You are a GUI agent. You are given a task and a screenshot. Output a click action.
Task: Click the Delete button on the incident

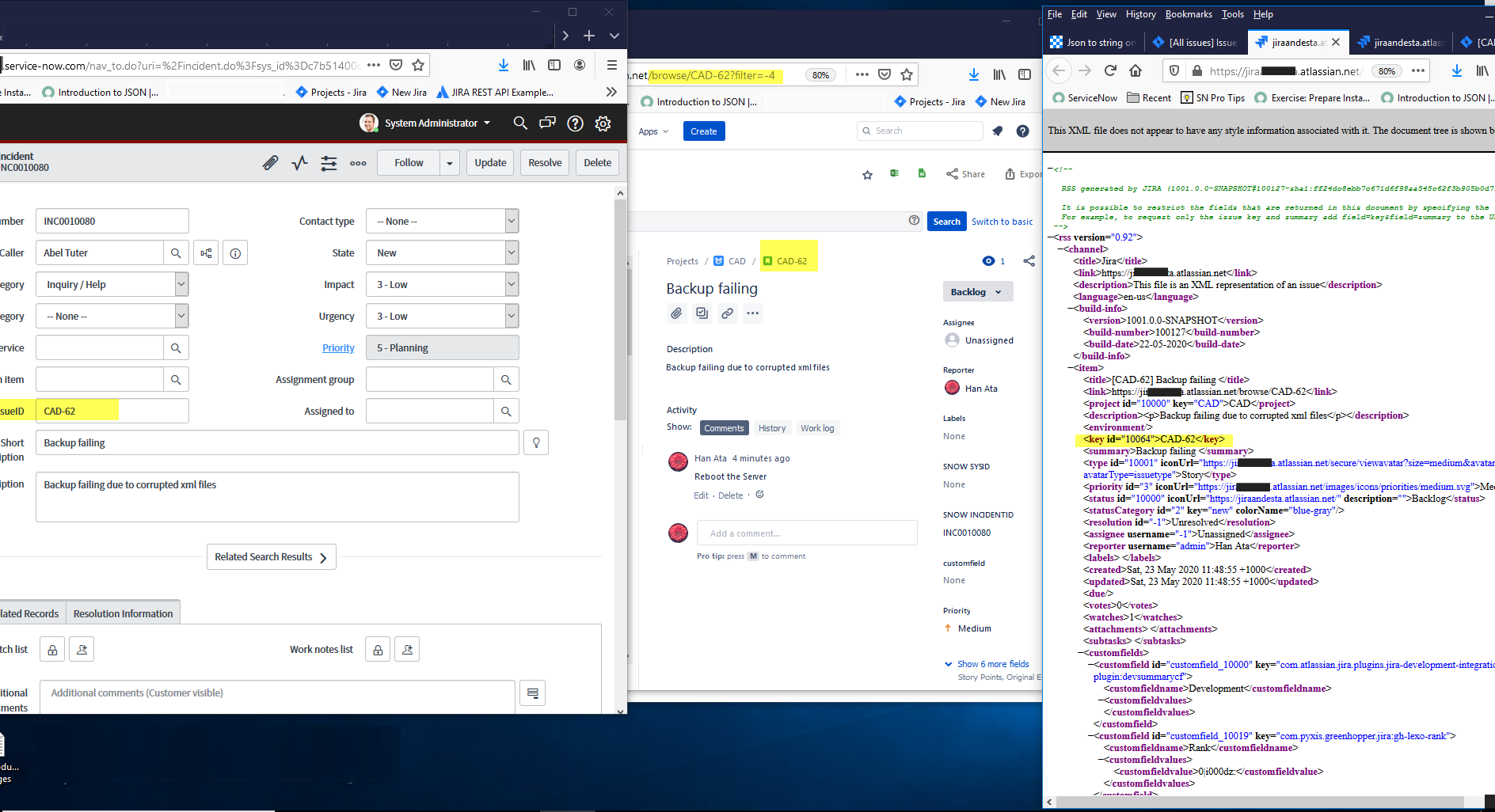[597, 163]
